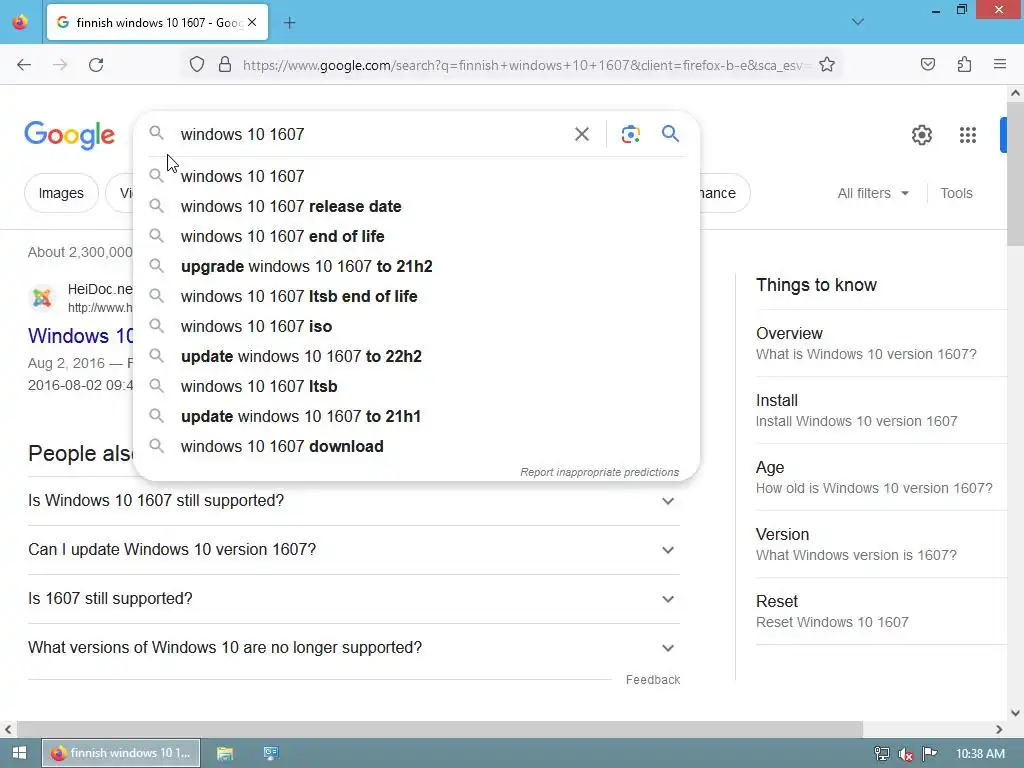This screenshot has height=768, width=1024.
Task: Bookmark this page with the star icon
Action: (x=827, y=64)
